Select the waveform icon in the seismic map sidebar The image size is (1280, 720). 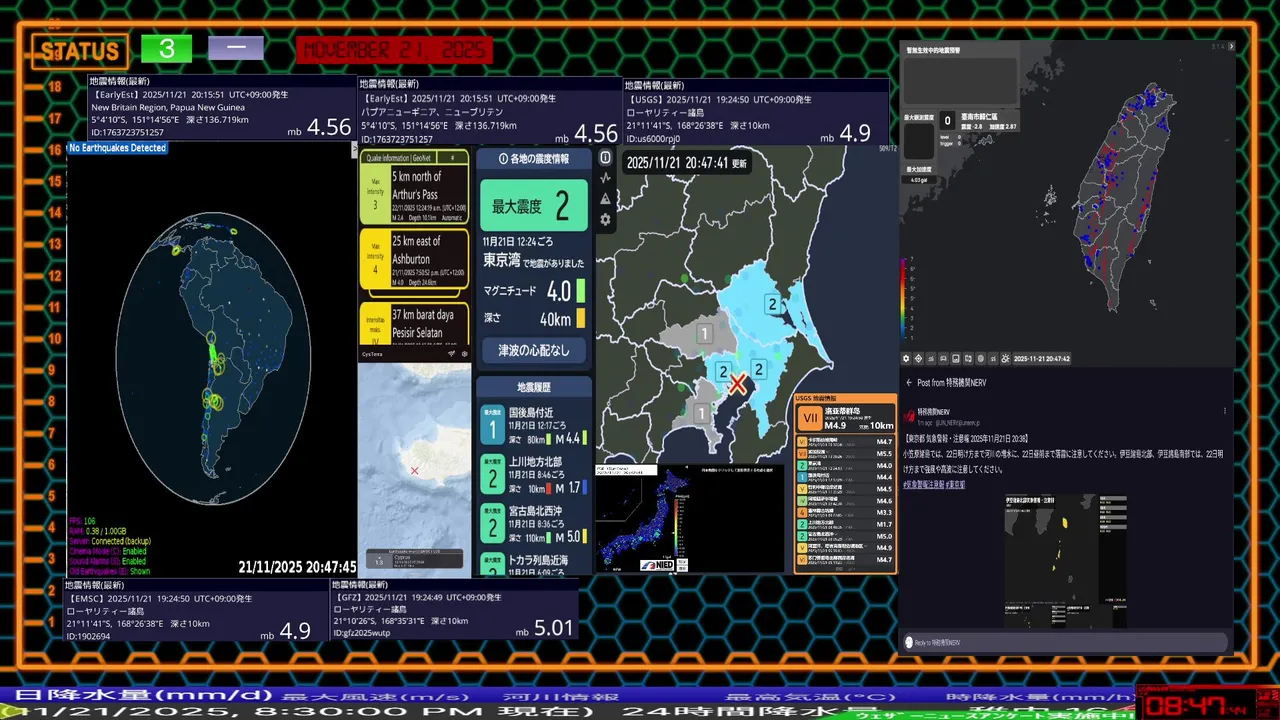tap(605, 178)
